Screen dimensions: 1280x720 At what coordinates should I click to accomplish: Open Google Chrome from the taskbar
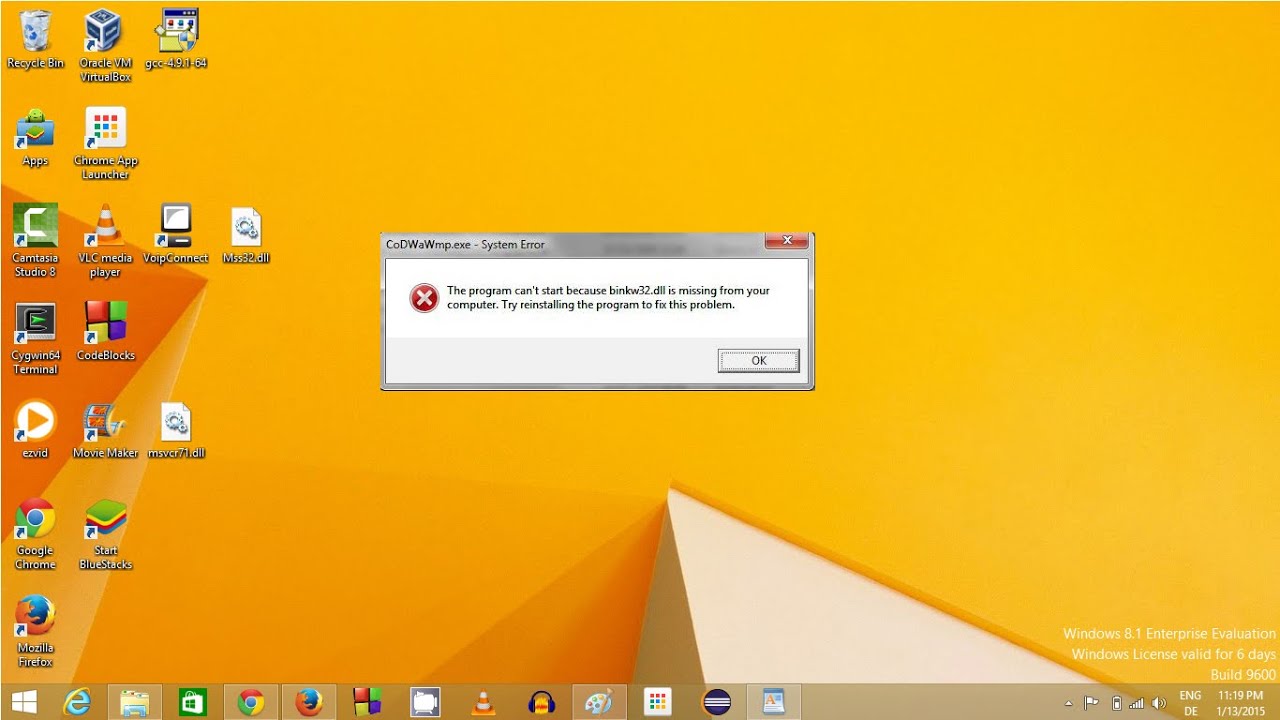(x=251, y=702)
